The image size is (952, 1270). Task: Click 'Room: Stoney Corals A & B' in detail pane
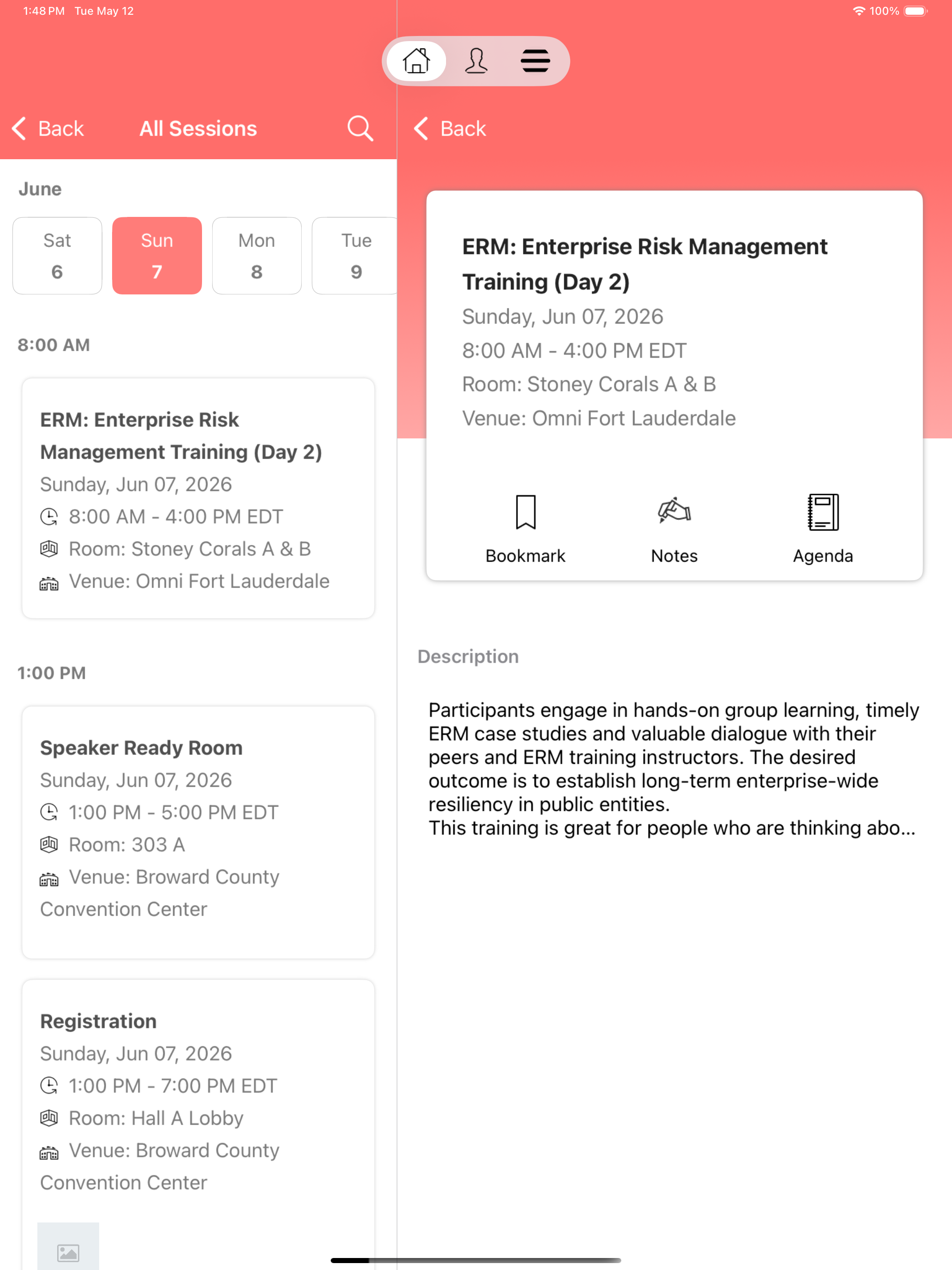pyautogui.click(x=589, y=384)
